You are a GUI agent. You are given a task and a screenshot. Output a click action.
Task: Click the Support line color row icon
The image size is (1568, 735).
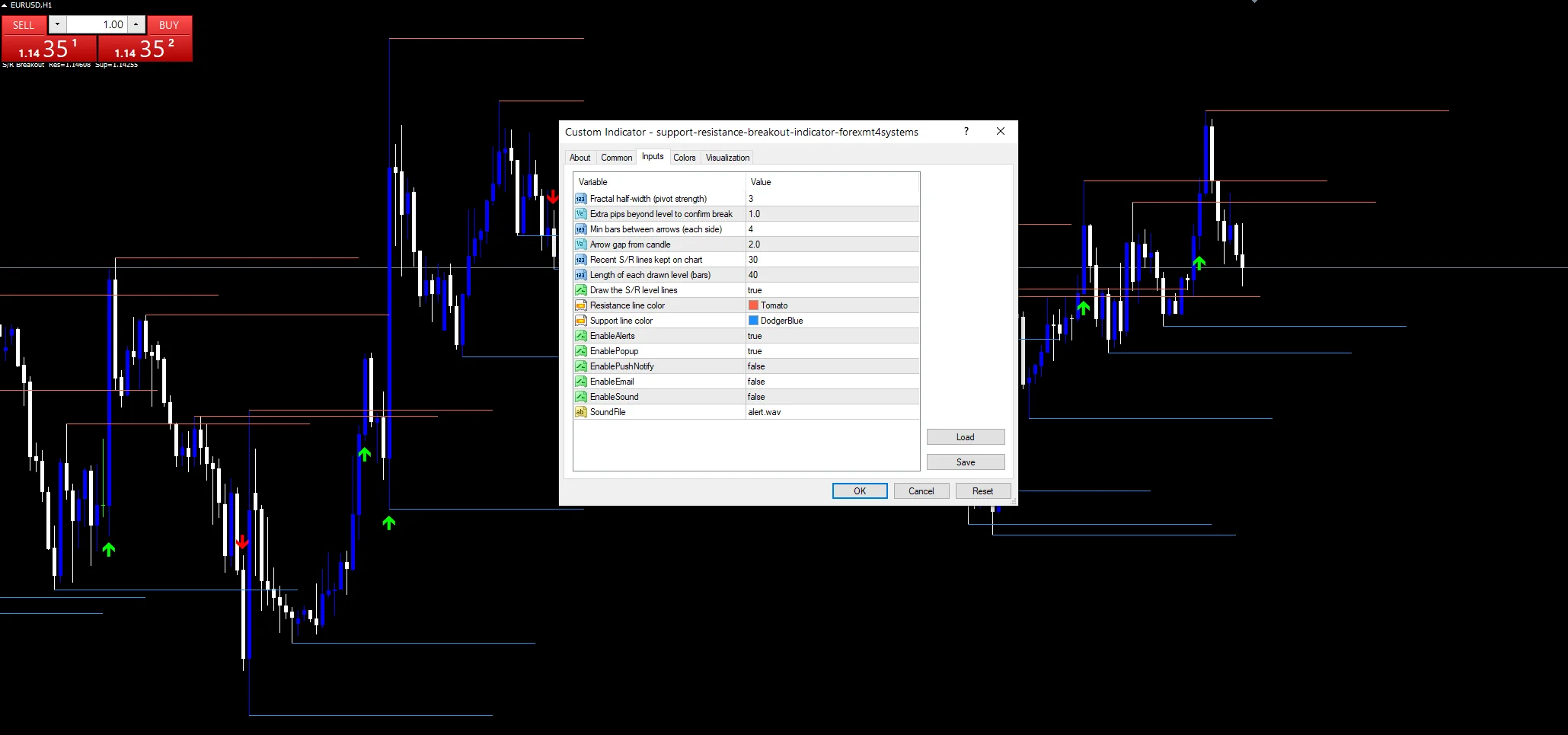[x=580, y=321]
